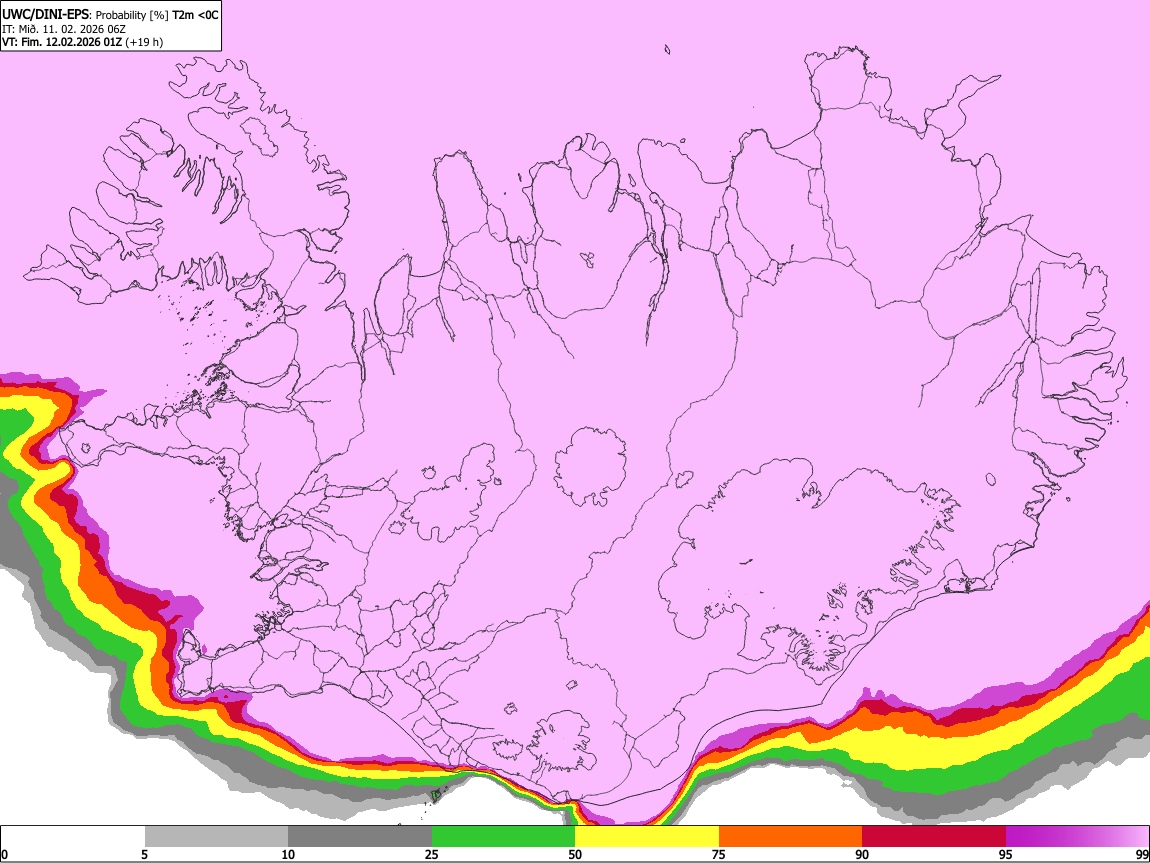Click the 'VT: Fim. 12.02.2026 01Z' line
This screenshot has width=1150, height=863.
click(x=62, y=42)
